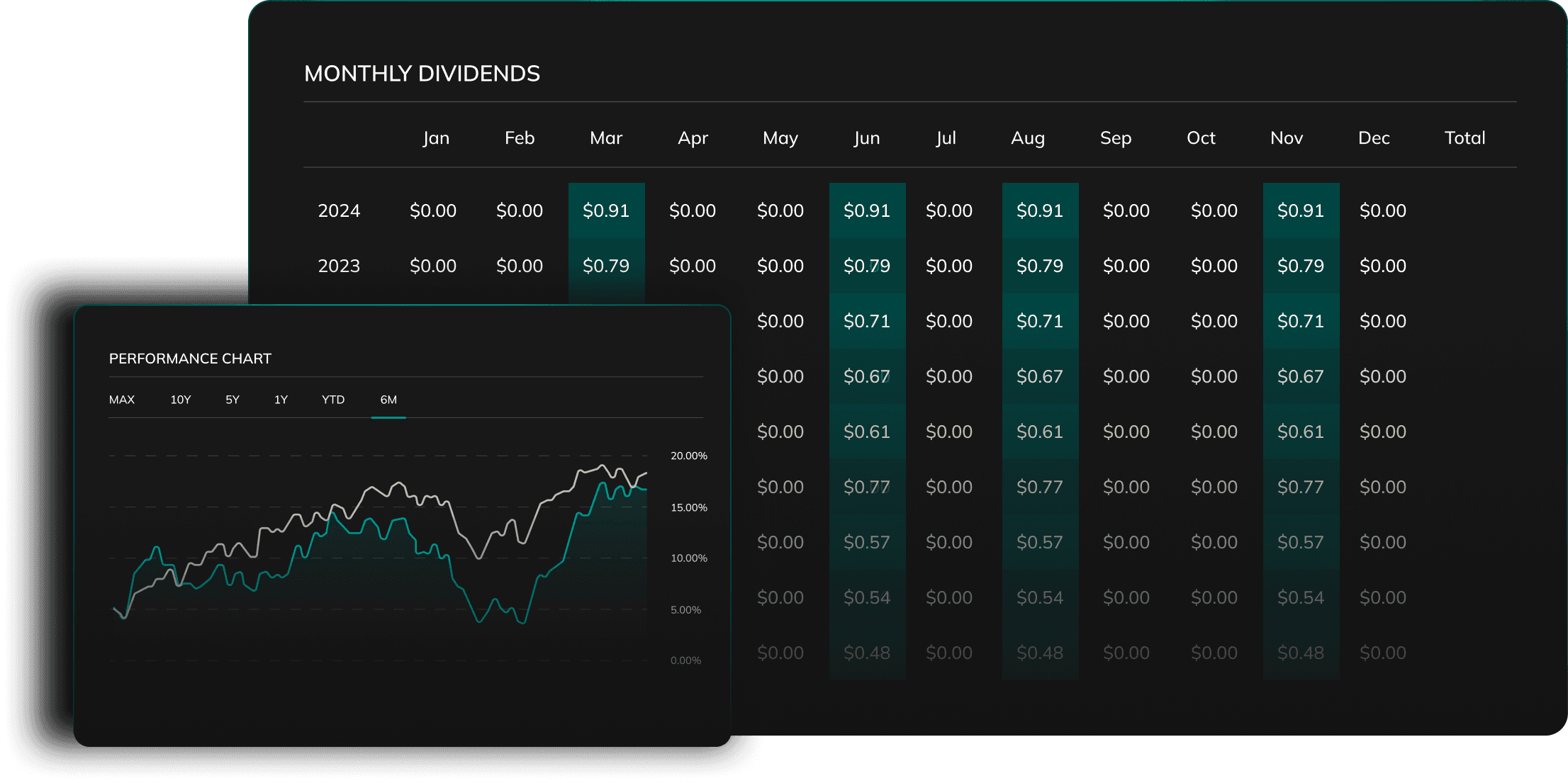The width and height of the screenshot is (1568, 783).
Task: Click the Total column header
Action: [1465, 138]
